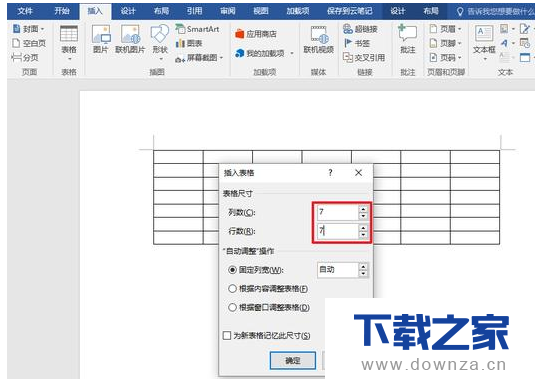The height and width of the screenshot is (383, 535).
Task: Open the File (文件) tab
Action: [25, 11]
